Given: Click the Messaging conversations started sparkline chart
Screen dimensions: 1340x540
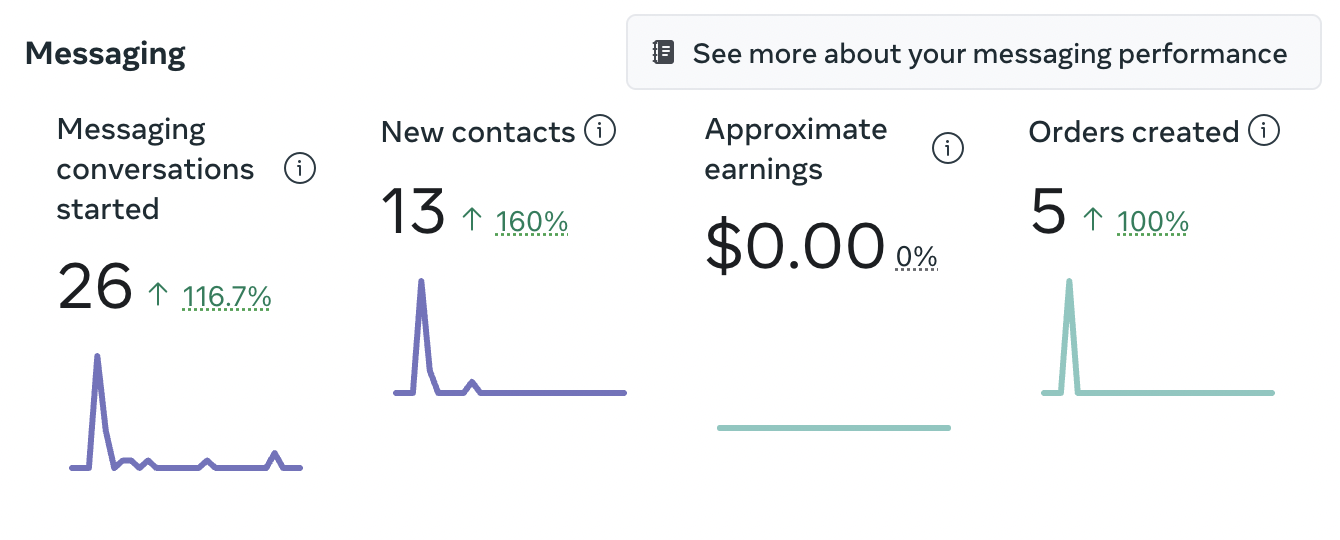Looking at the screenshot, I should tap(185, 420).
